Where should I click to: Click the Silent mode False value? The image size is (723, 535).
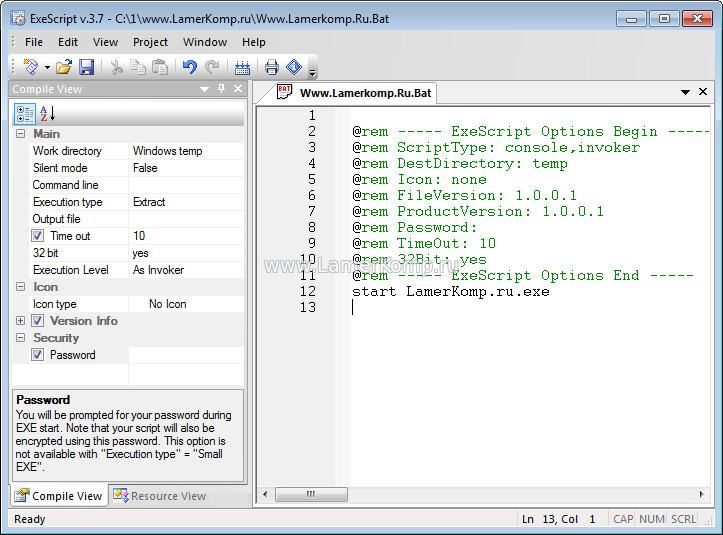point(186,168)
